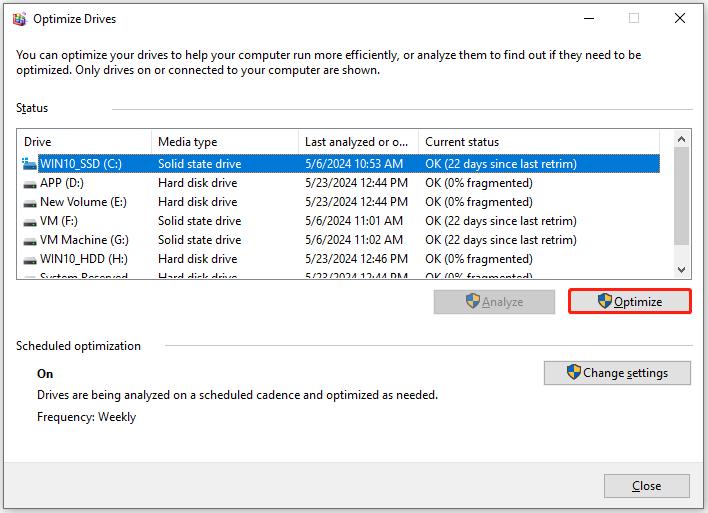Click the VM Machine (G:) drive icon
708x513 pixels.
click(30, 241)
